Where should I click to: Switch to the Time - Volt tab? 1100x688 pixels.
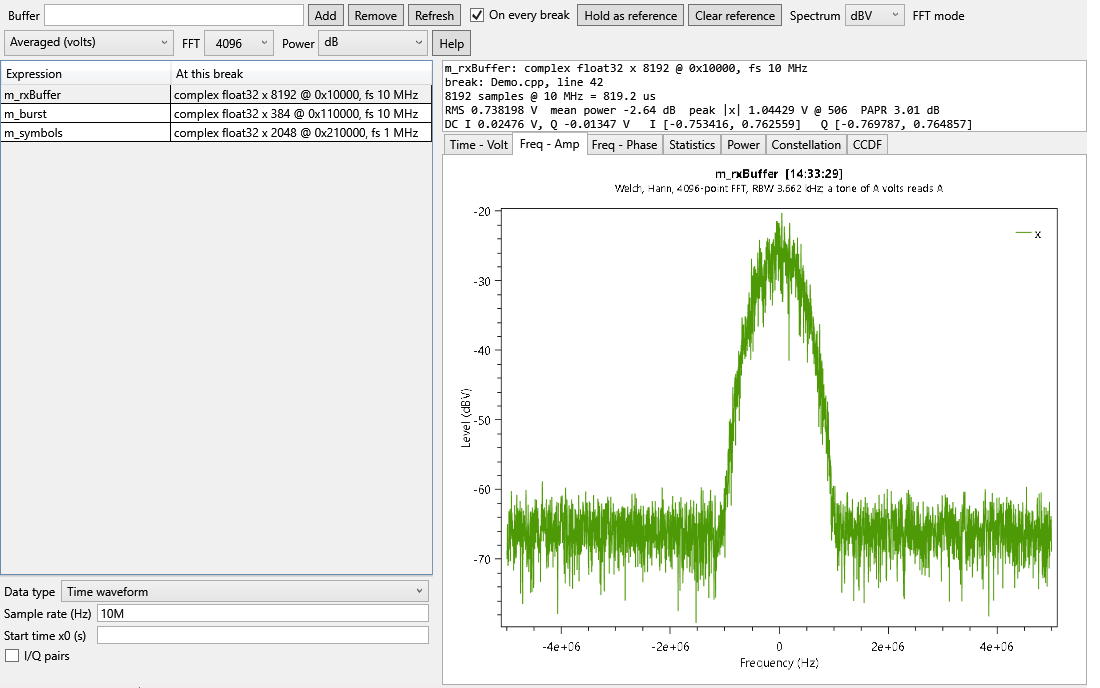click(x=478, y=144)
